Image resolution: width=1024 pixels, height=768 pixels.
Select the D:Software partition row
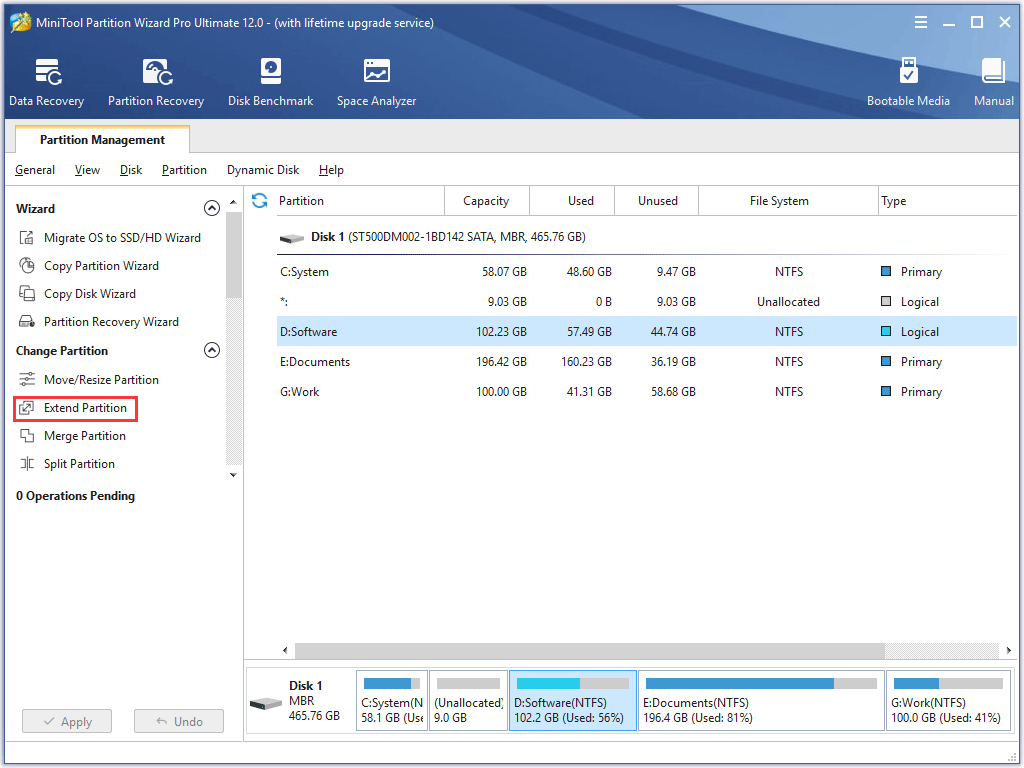[647, 332]
